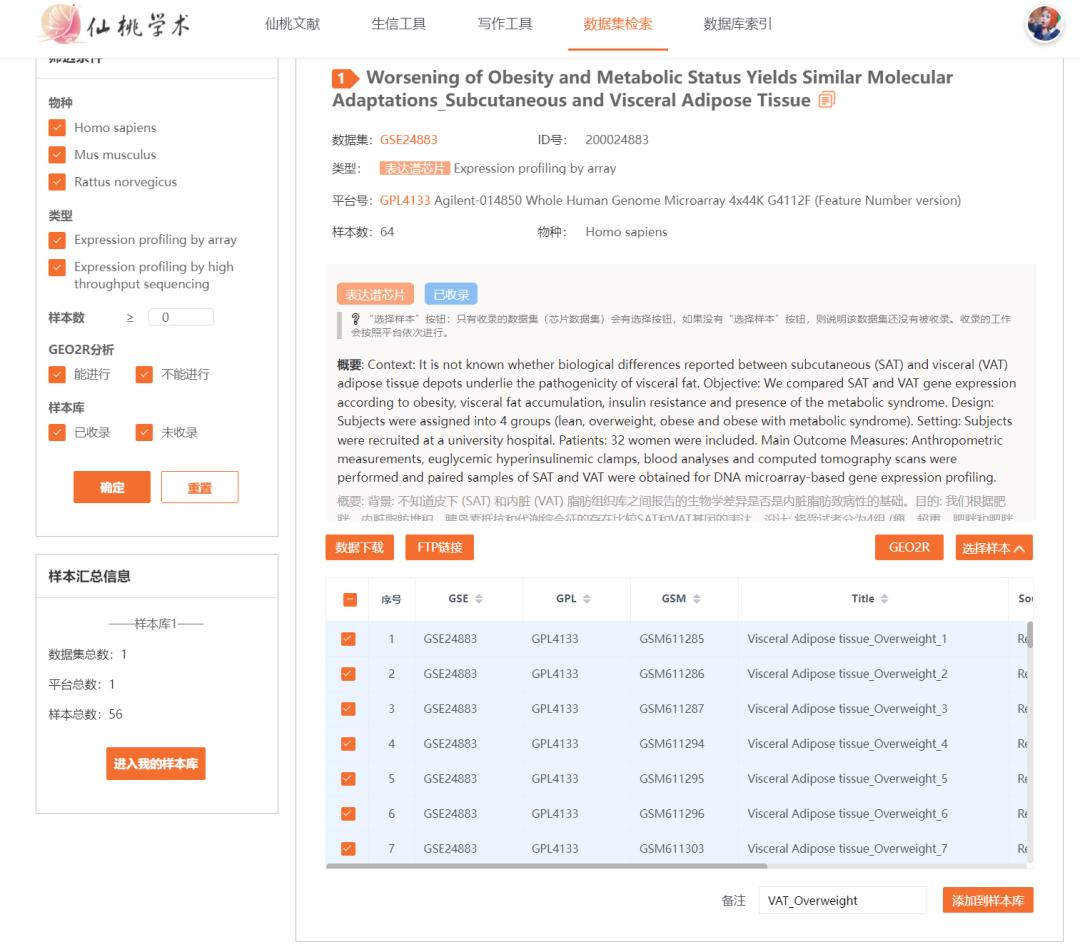Open GEO2R analysis button
Screen dimensions: 1080x947
click(909, 548)
